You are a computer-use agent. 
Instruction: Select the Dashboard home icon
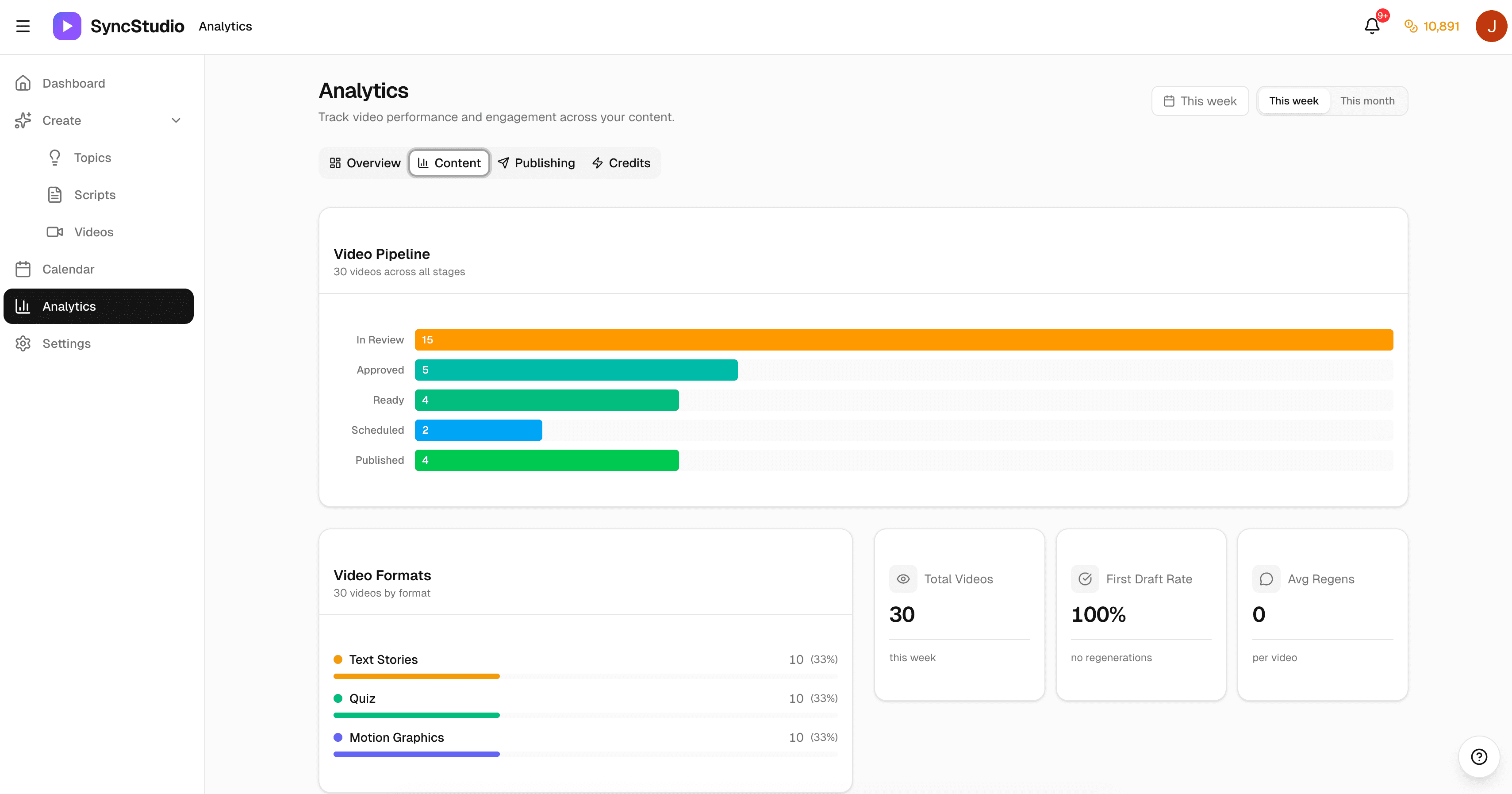(x=23, y=82)
